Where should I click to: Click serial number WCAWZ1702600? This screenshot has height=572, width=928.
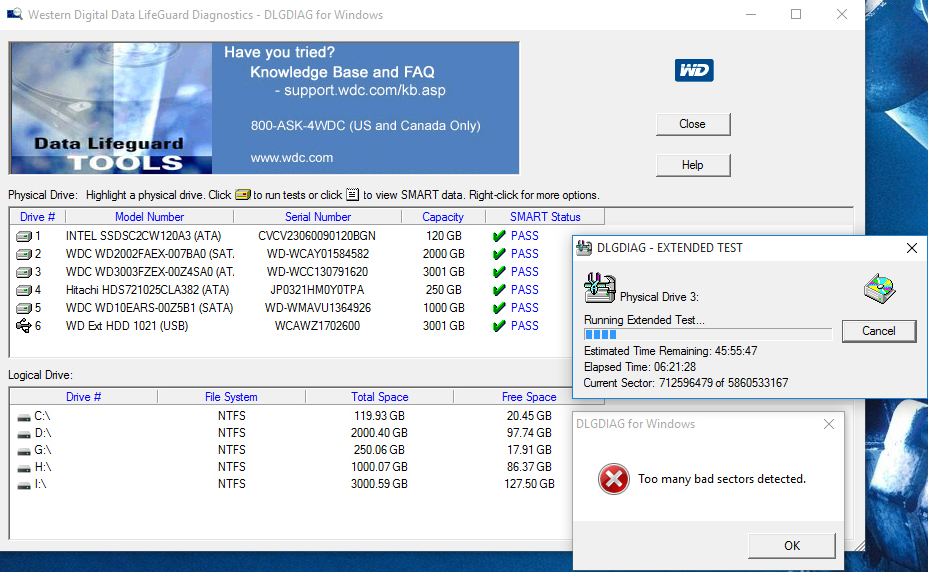[x=317, y=326]
